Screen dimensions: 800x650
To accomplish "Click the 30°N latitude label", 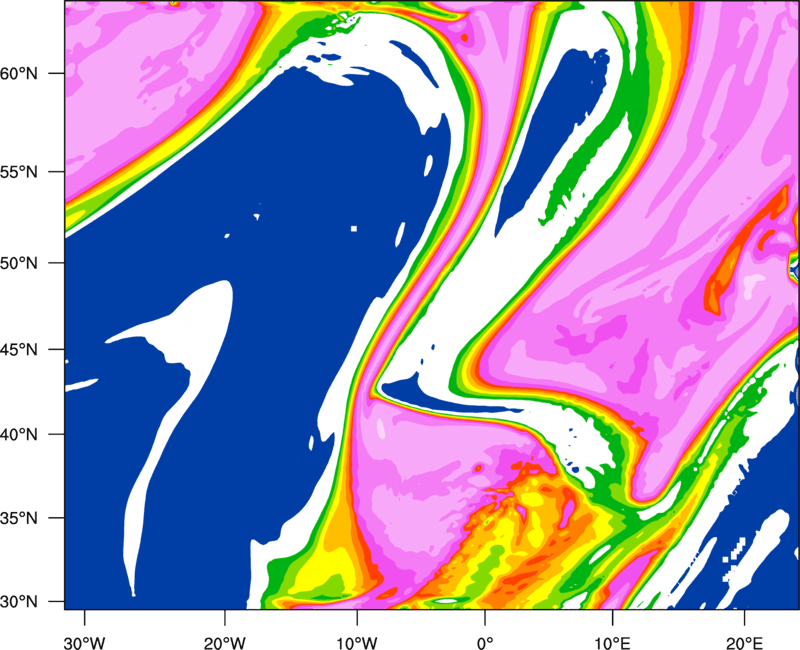I will click(19, 602).
